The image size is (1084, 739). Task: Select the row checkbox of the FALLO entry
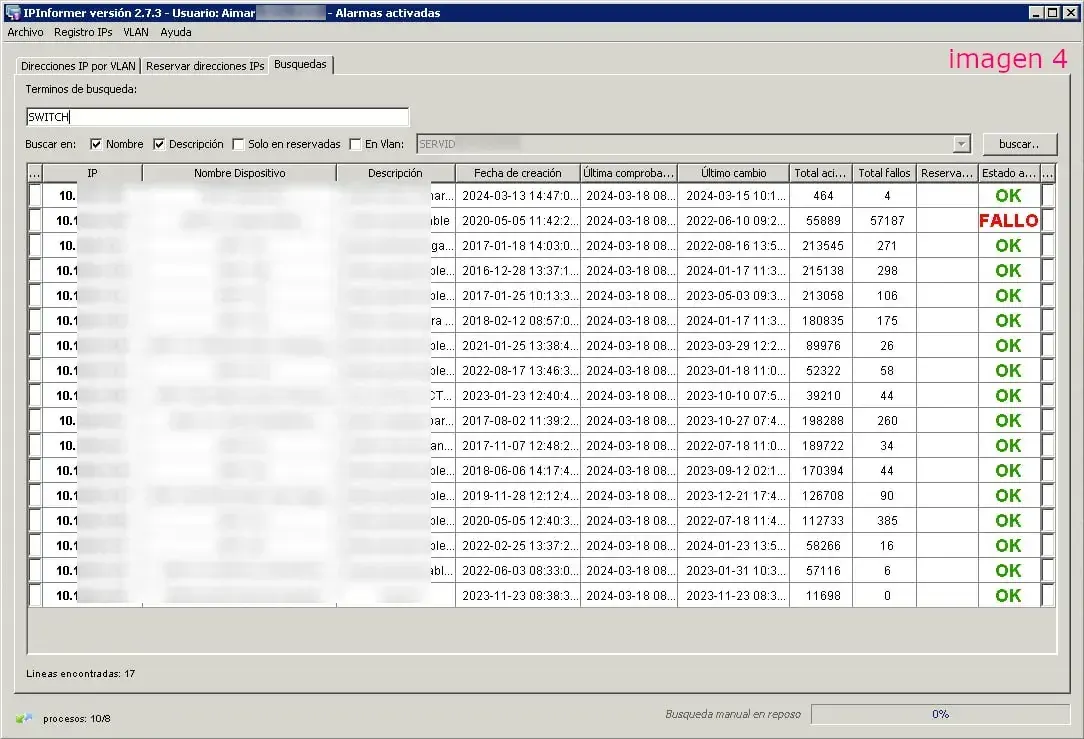point(35,221)
